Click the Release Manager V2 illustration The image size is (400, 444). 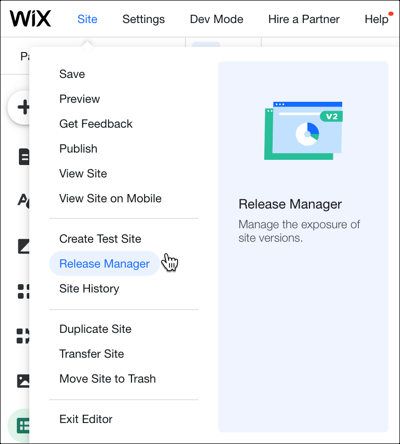tap(303, 131)
